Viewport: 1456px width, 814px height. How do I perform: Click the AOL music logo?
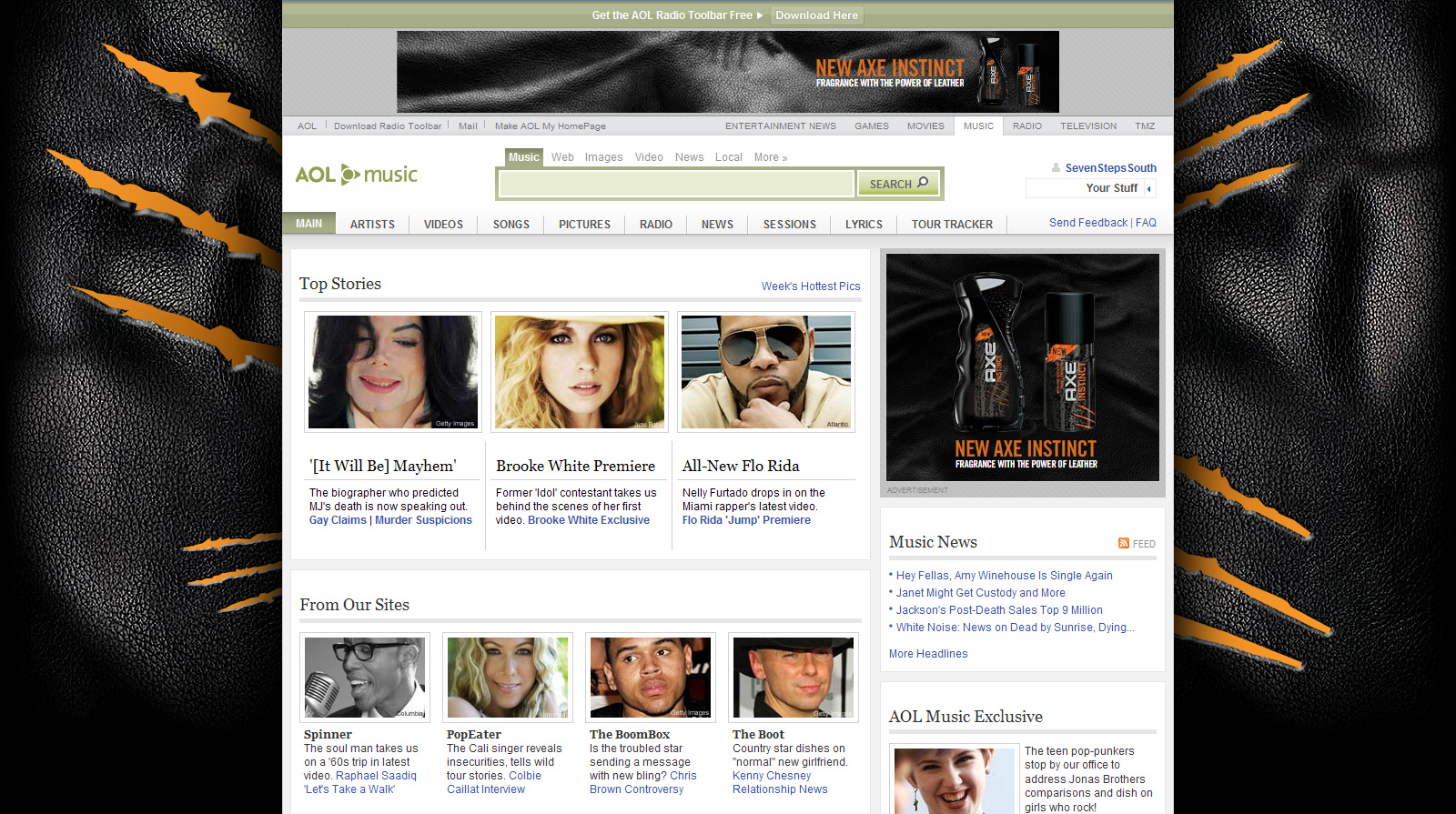pos(356,174)
